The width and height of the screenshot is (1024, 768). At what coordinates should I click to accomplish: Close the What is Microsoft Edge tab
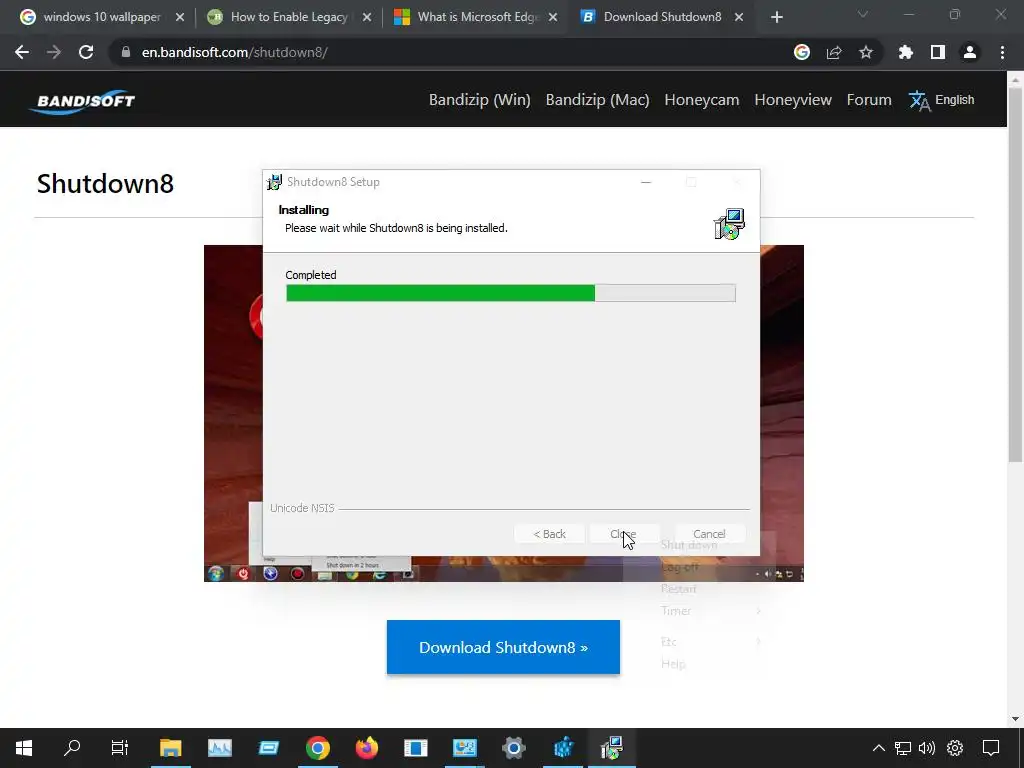[553, 17]
